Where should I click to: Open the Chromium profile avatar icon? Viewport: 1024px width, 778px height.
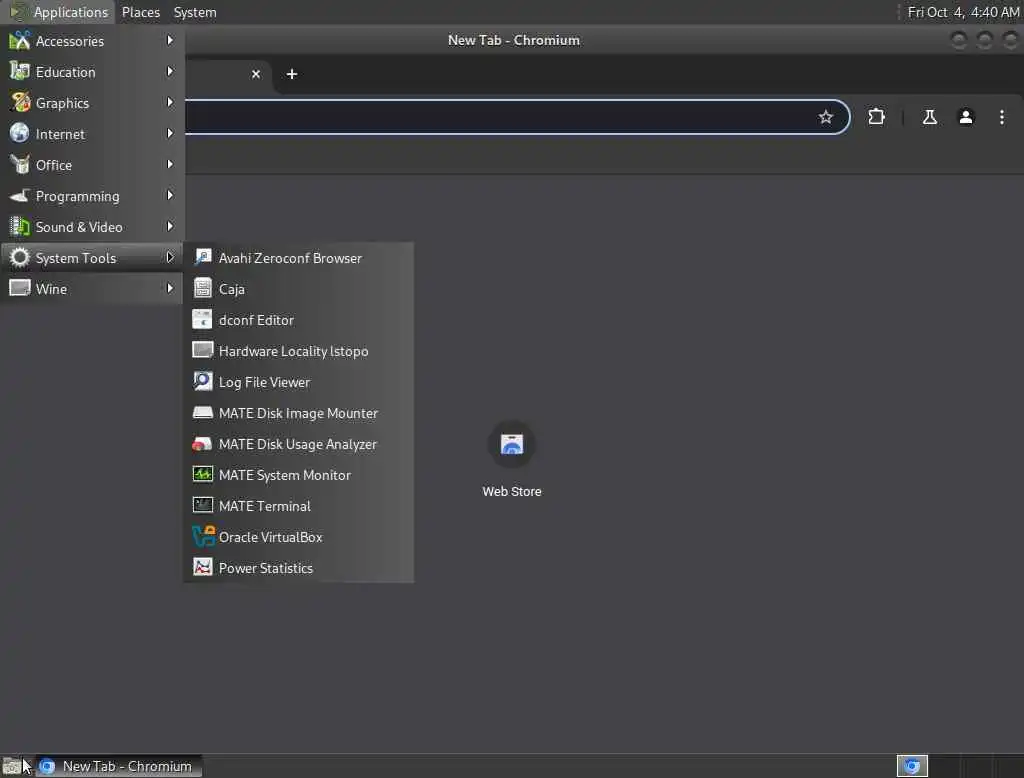point(965,117)
